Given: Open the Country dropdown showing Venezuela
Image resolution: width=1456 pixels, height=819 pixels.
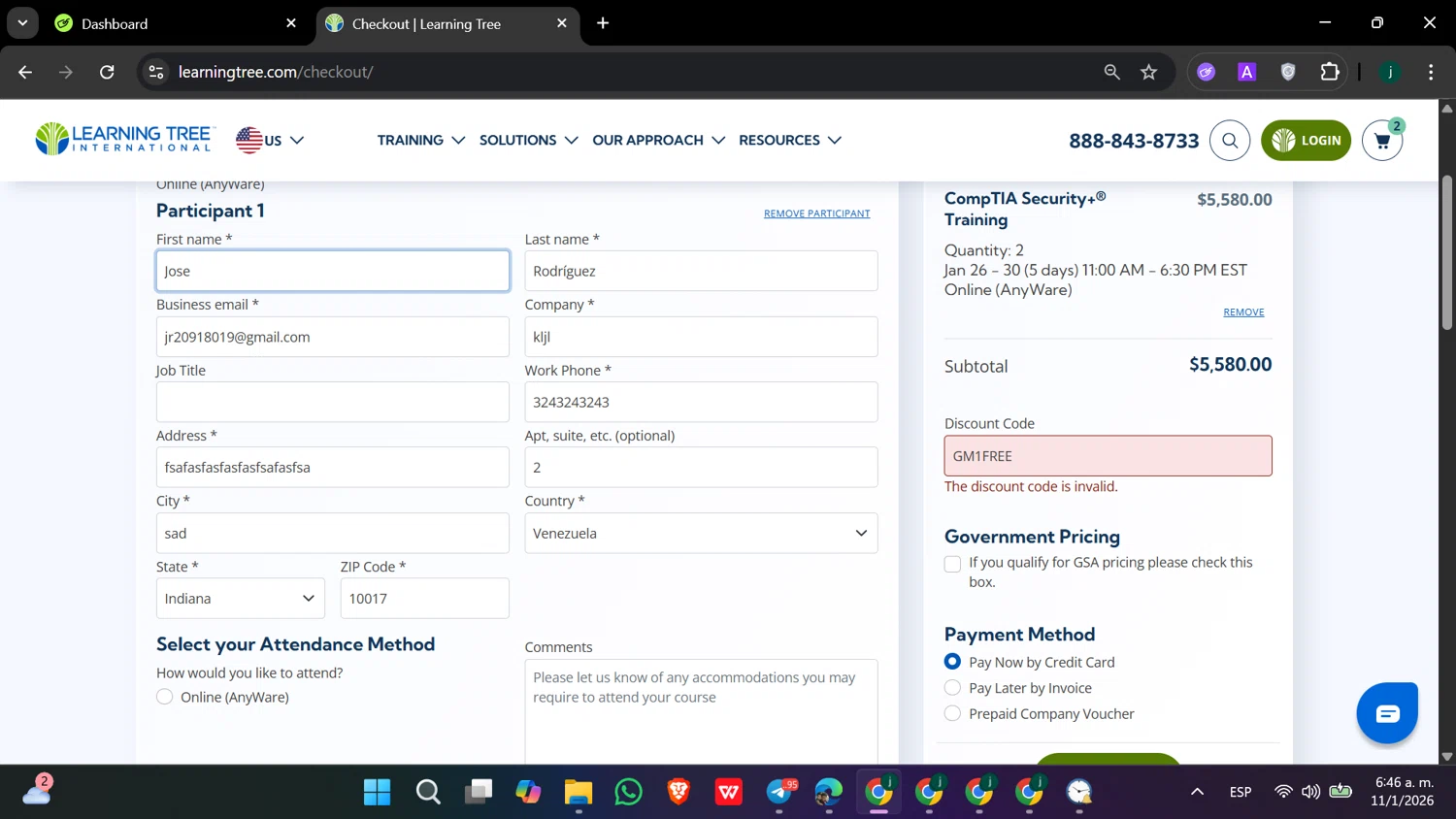Looking at the screenshot, I should (x=701, y=533).
